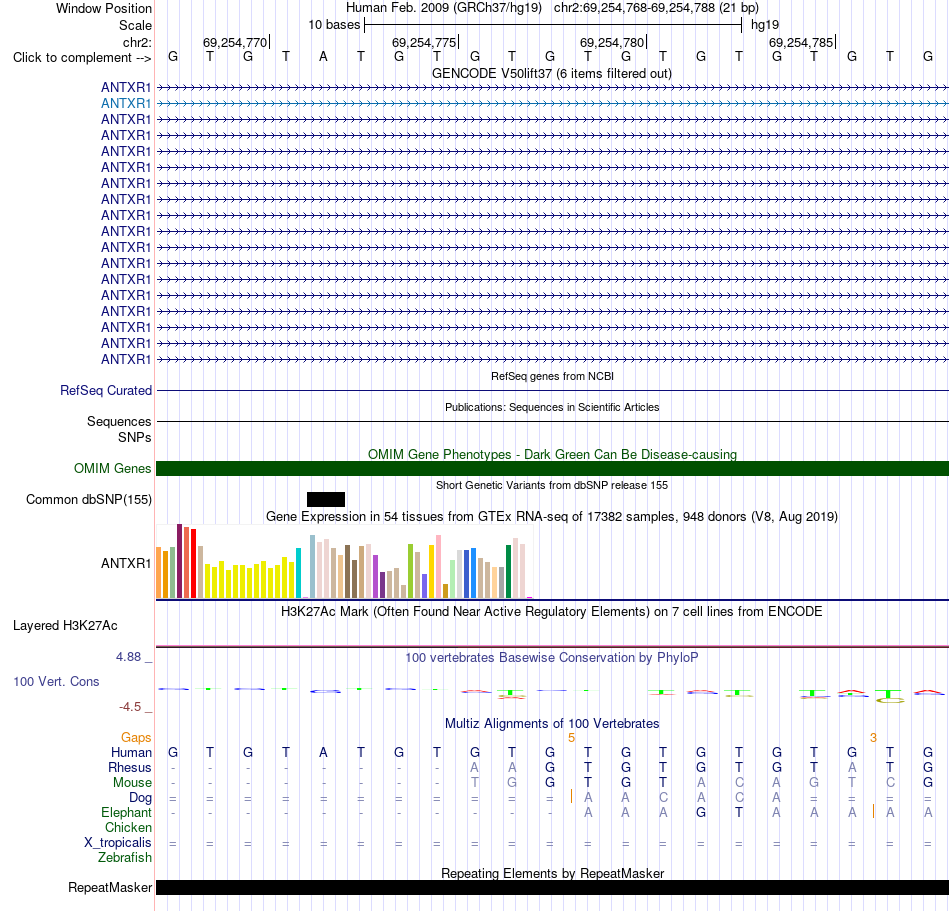950x911 pixels.
Task: Click the PhyloP lower value '-4.5'
Action: [130, 707]
